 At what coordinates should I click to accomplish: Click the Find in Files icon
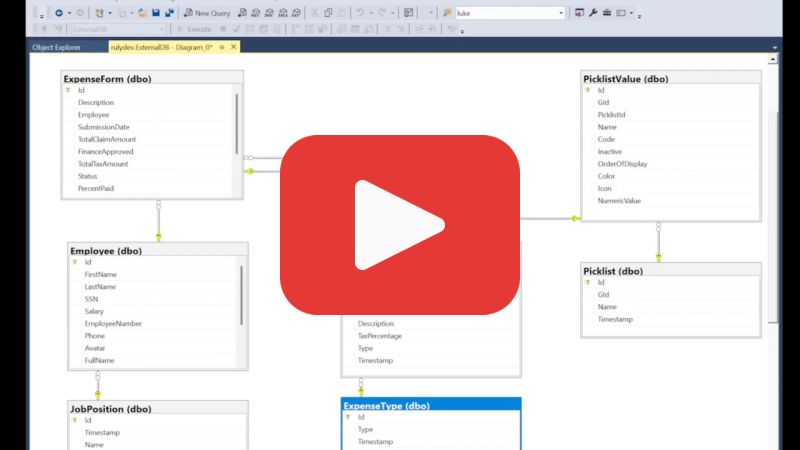447,13
